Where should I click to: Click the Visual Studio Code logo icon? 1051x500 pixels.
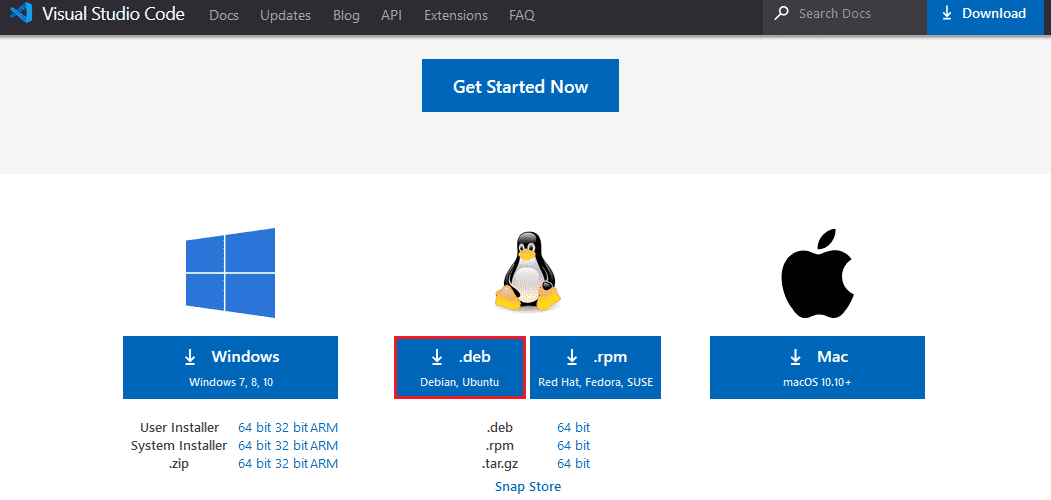(21, 14)
